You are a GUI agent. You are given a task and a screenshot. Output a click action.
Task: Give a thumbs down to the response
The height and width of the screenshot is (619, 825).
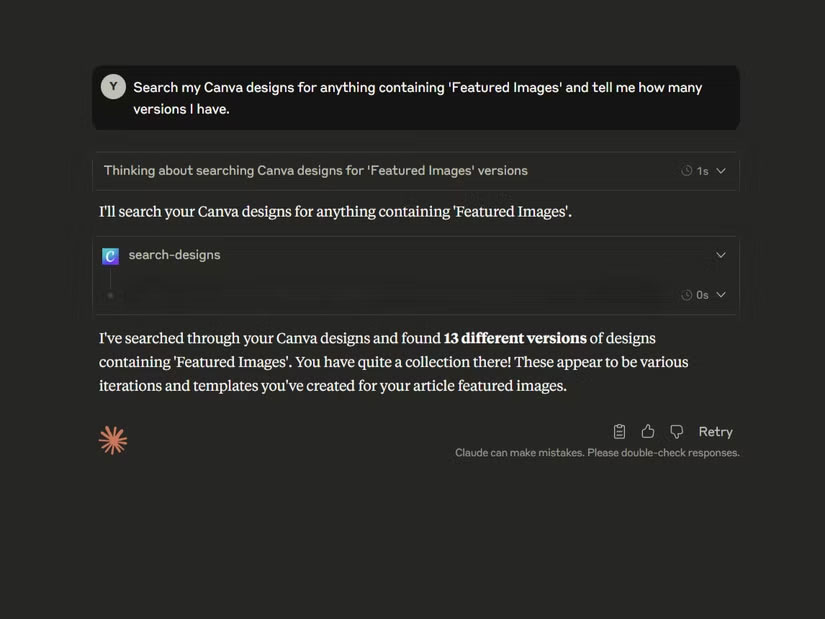tap(676, 430)
